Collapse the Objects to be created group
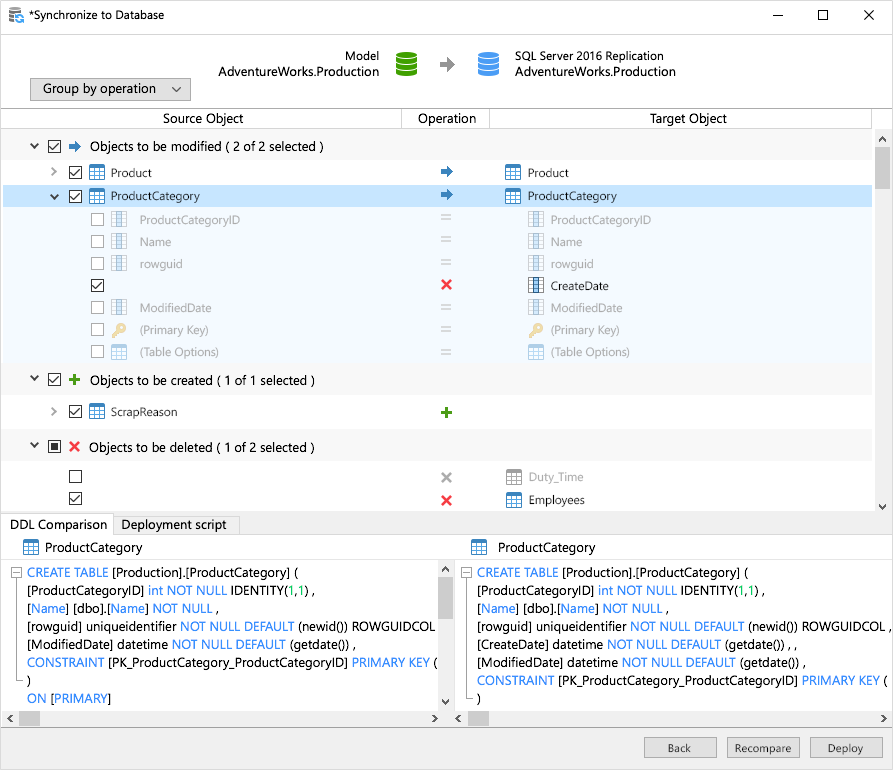 click(x=34, y=380)
